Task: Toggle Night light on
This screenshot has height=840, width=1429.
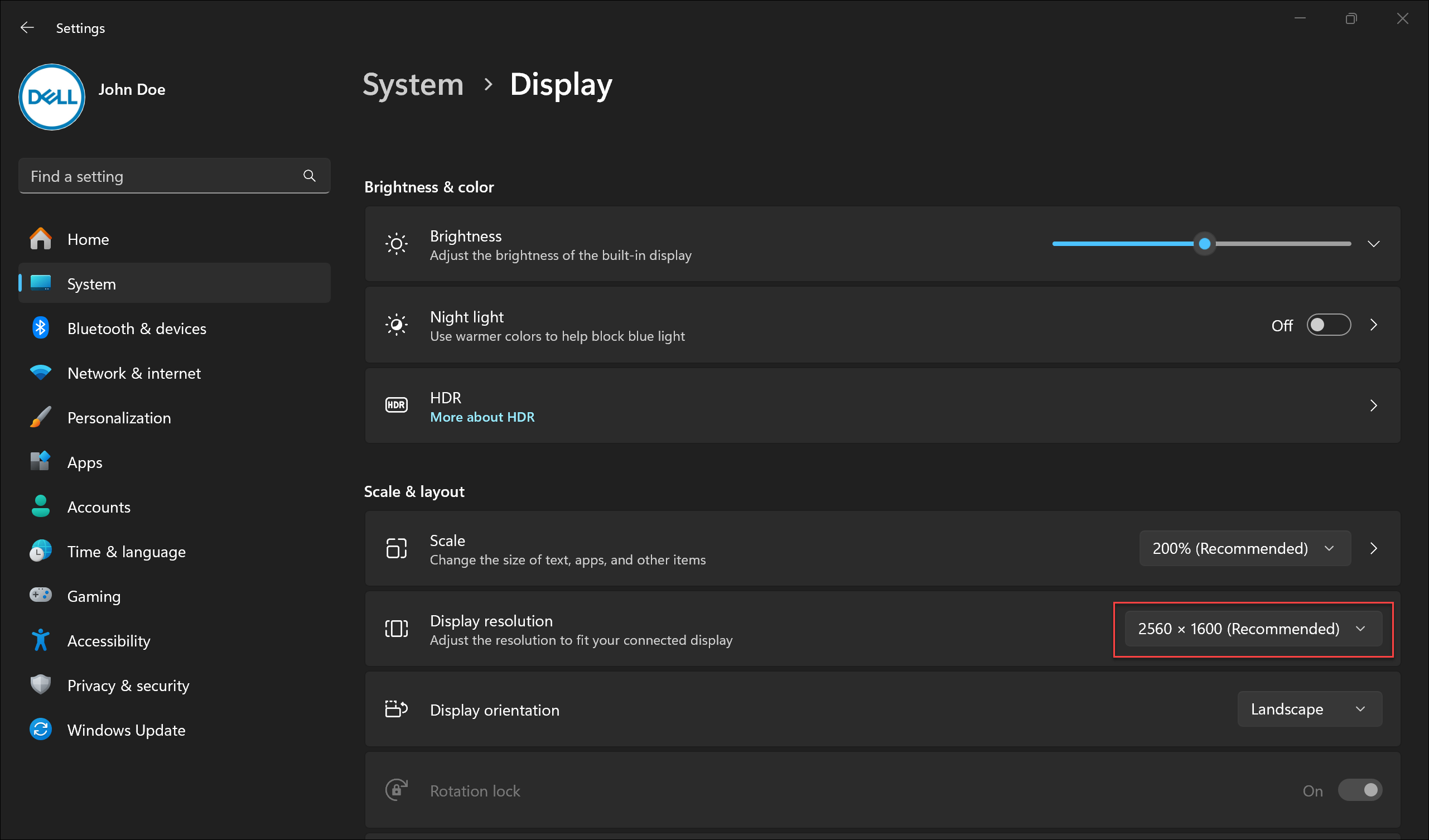Action: pos(1330,325)
